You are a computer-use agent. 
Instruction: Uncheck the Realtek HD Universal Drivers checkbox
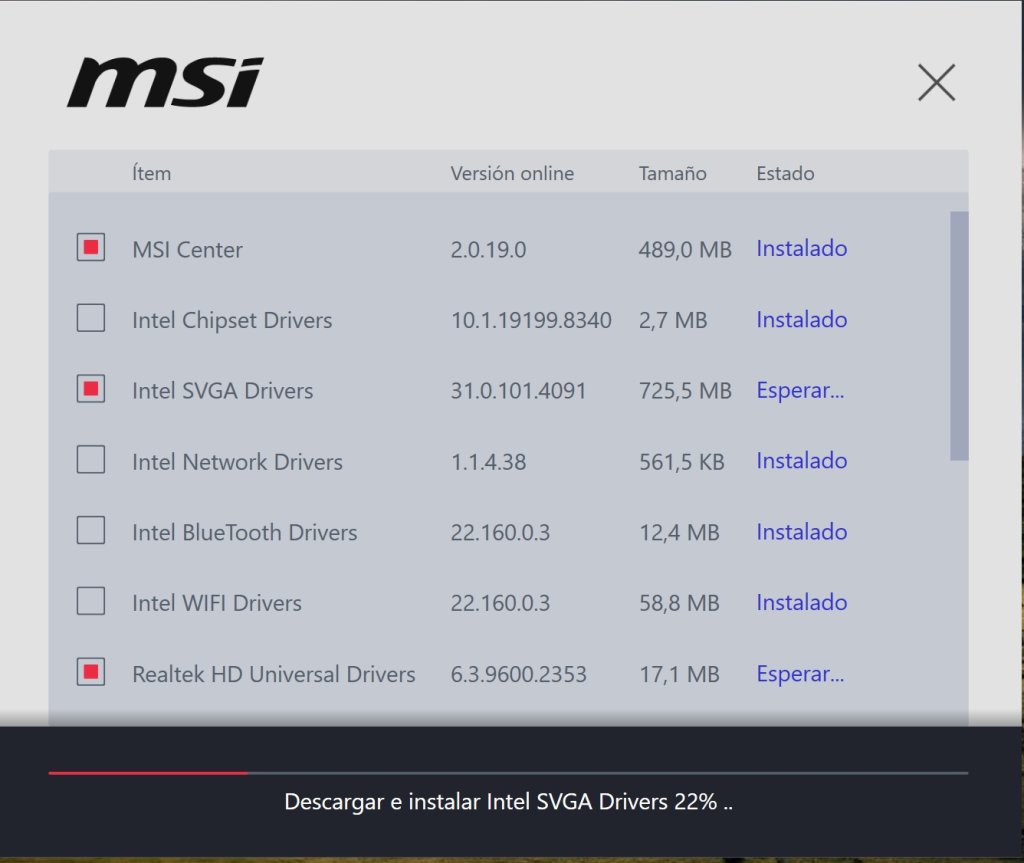coord(91,672)
